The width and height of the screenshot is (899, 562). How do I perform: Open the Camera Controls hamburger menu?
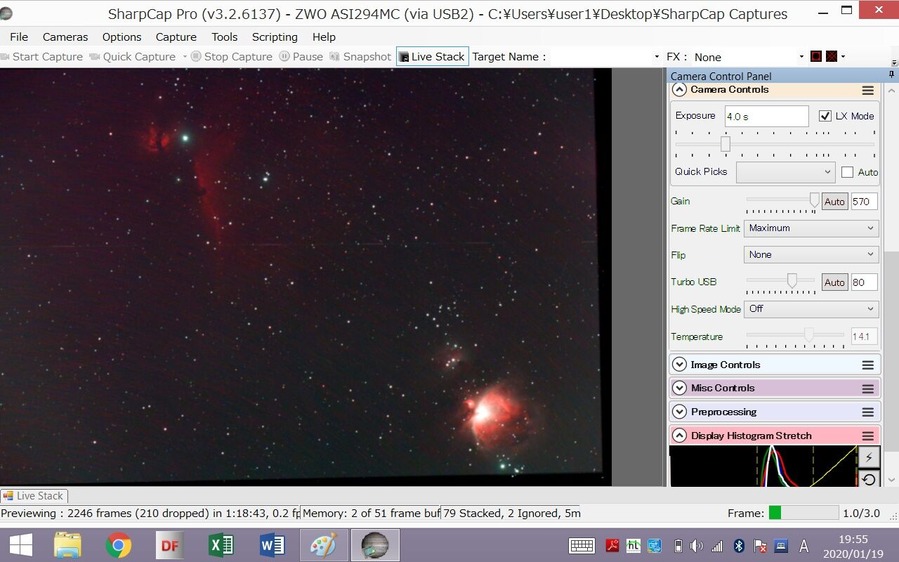coord(867,91)
